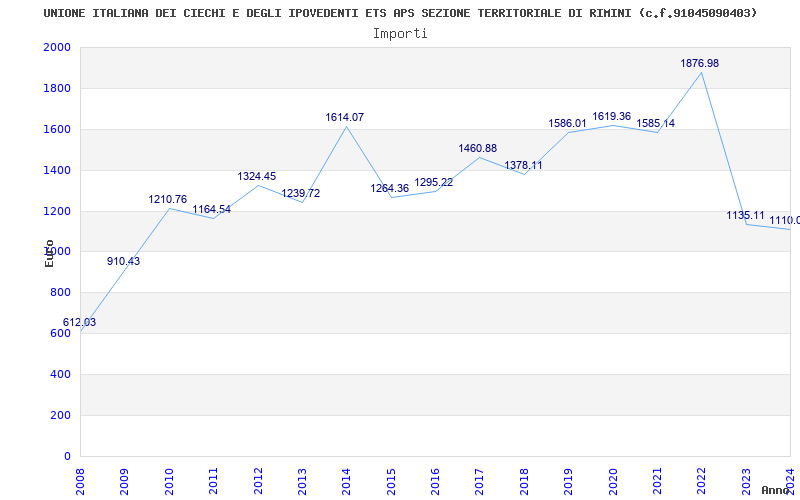Select data label 1135.11
Viewport: 800px width, 500px height.
click(746, 215)
